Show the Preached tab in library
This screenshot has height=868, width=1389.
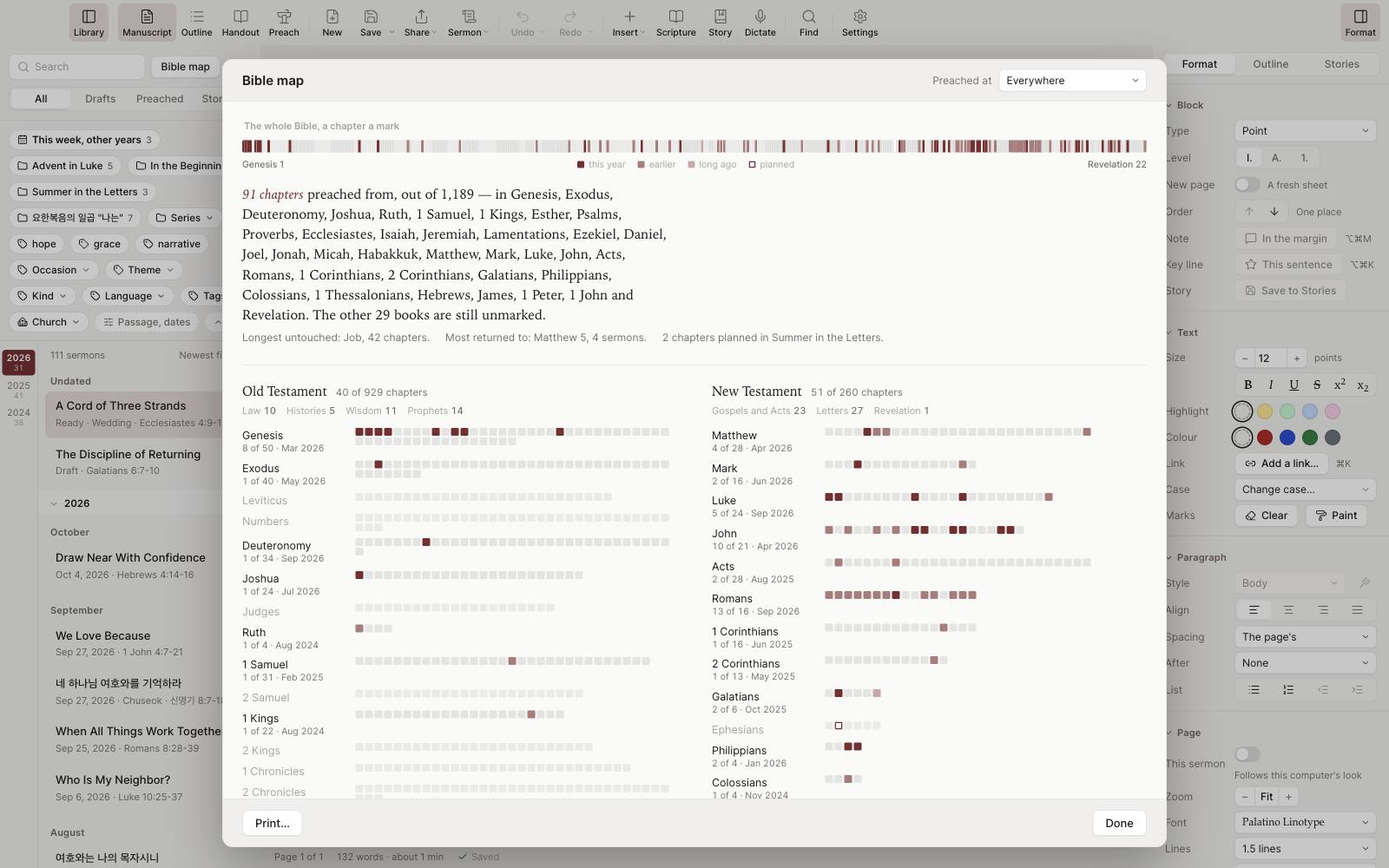coord(160,99)
